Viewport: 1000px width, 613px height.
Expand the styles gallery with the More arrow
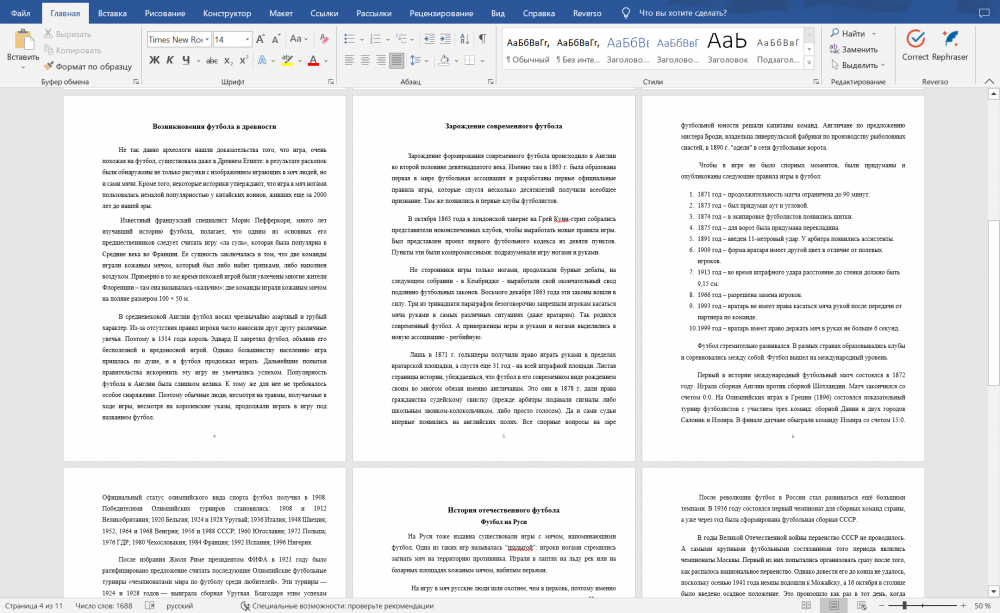(809, 63)
